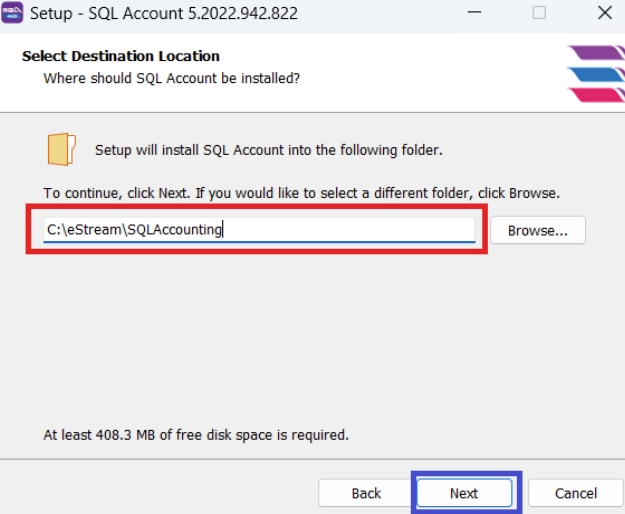This screenshot has width=625, height=514.
Task: Close the SQL Account setup window
Action: pos(604,13)
